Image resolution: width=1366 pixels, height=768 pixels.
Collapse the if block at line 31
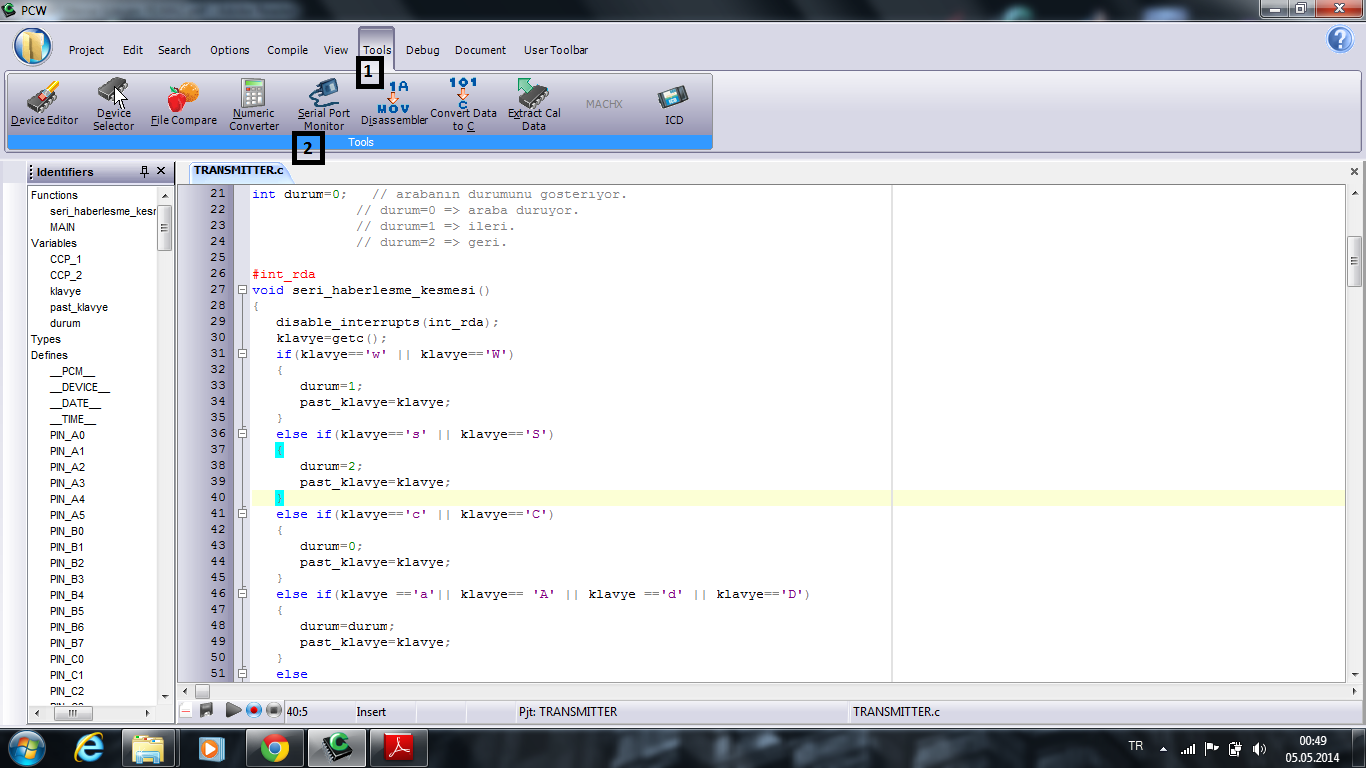tap(242, 354)
